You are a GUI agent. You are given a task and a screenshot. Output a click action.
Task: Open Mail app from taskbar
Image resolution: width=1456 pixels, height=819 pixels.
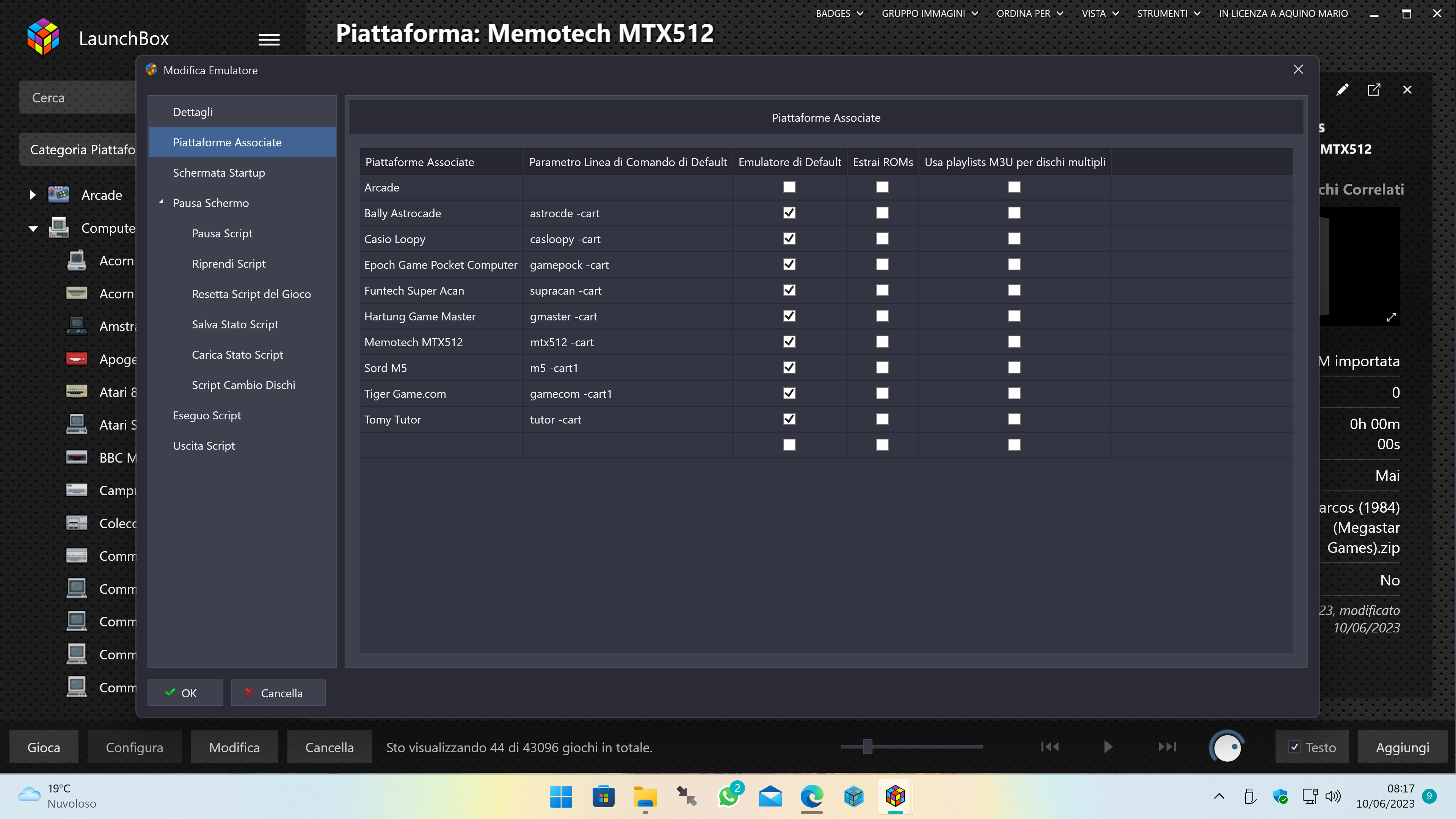click(x=770, y=797)
